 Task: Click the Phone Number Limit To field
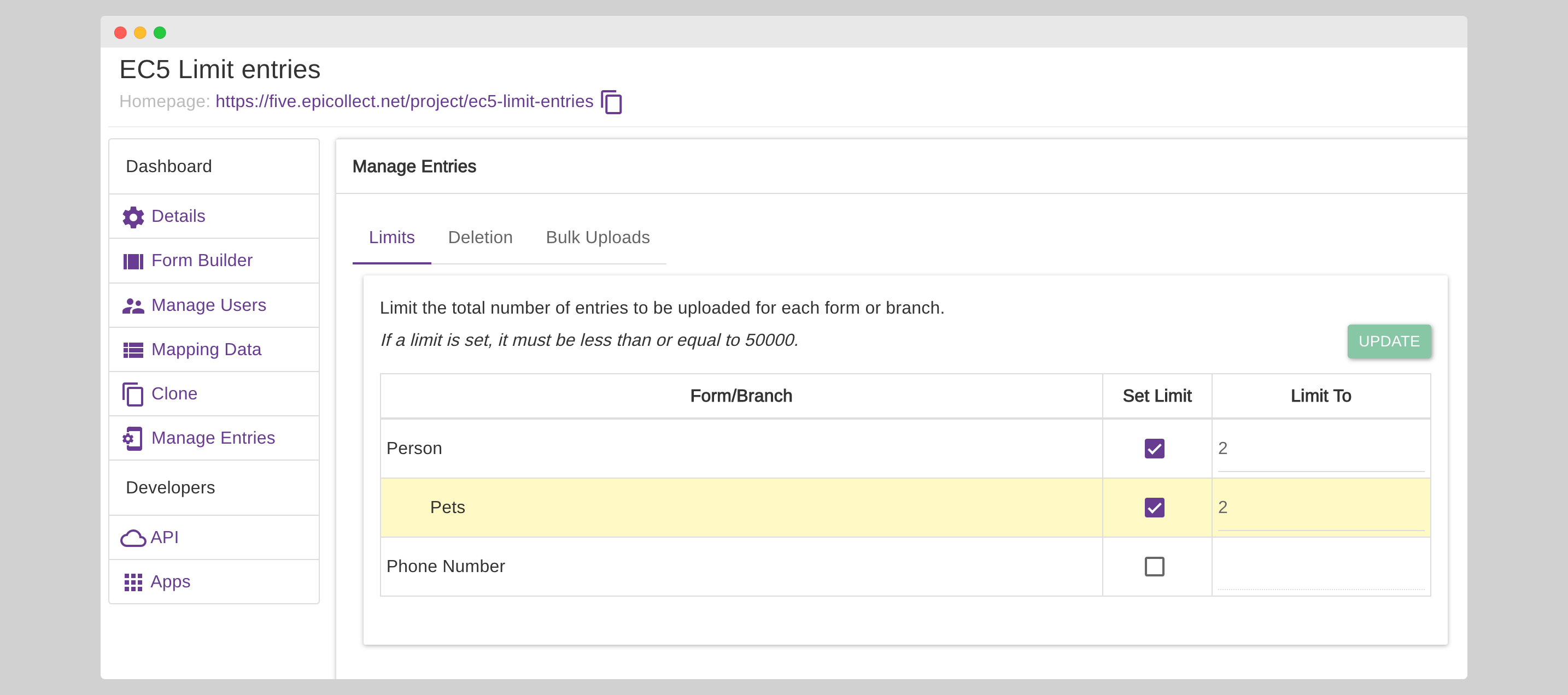(1320, 568)
